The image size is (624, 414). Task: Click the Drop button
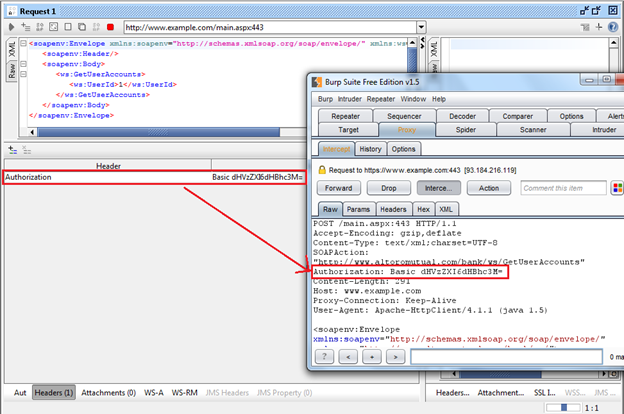click(389, 188)
